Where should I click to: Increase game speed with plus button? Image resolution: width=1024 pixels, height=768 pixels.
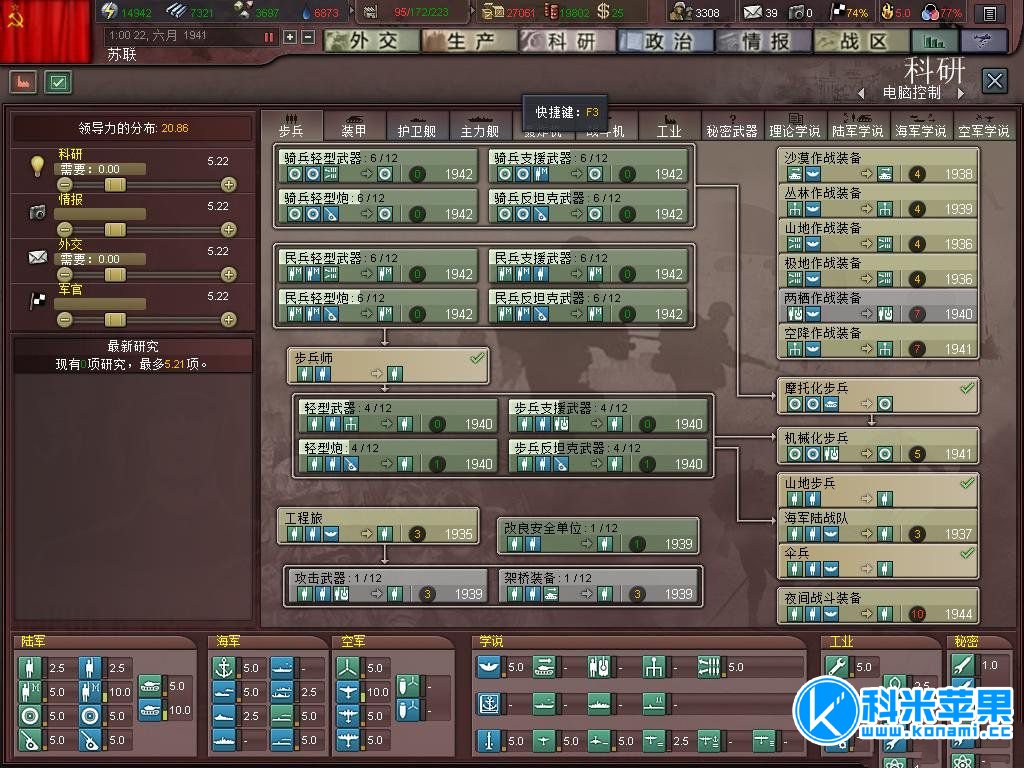tap(290, 37)
